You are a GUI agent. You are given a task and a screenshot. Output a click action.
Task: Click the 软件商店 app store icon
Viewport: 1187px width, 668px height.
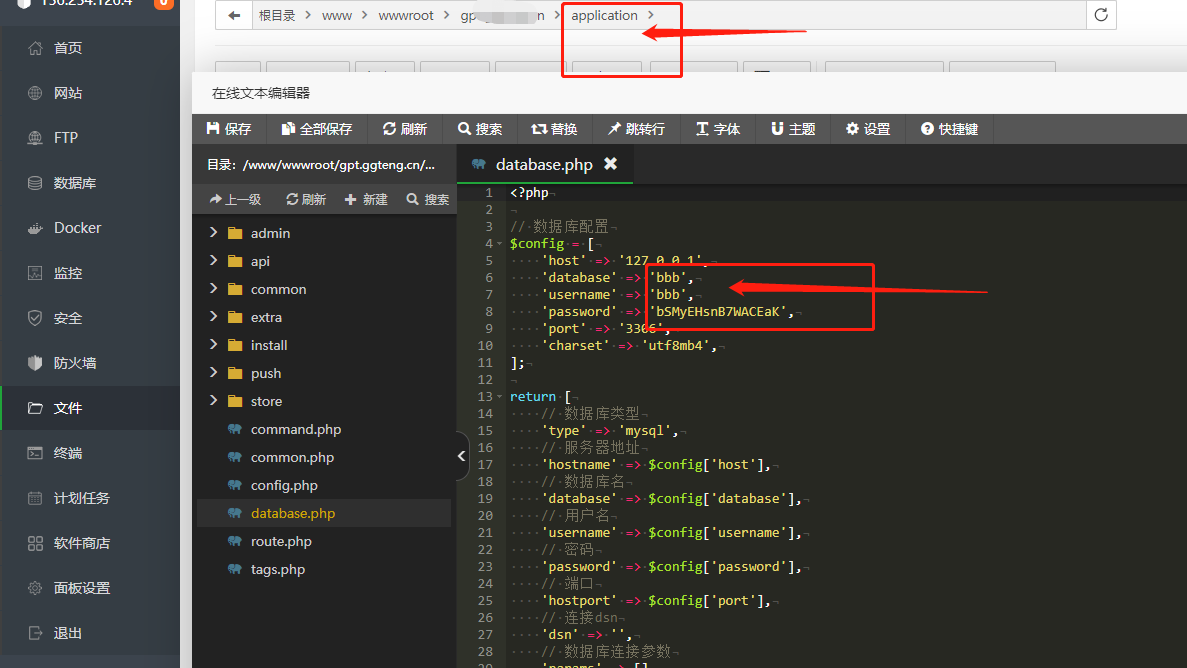[x=35, y=543]
